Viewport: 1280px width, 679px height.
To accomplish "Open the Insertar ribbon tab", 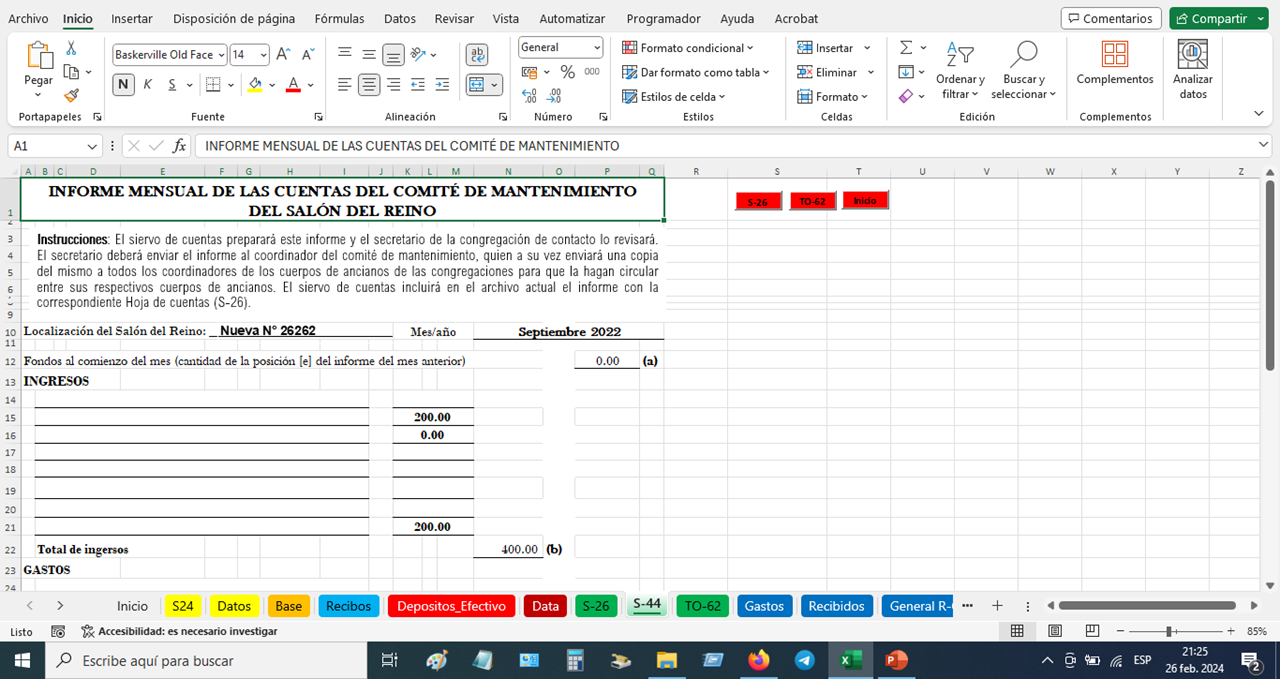I will click(x=132, y=18).
